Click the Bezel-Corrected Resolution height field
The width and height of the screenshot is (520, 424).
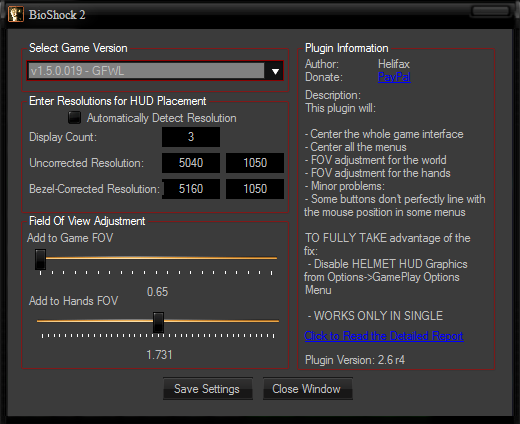pos(255,189)
